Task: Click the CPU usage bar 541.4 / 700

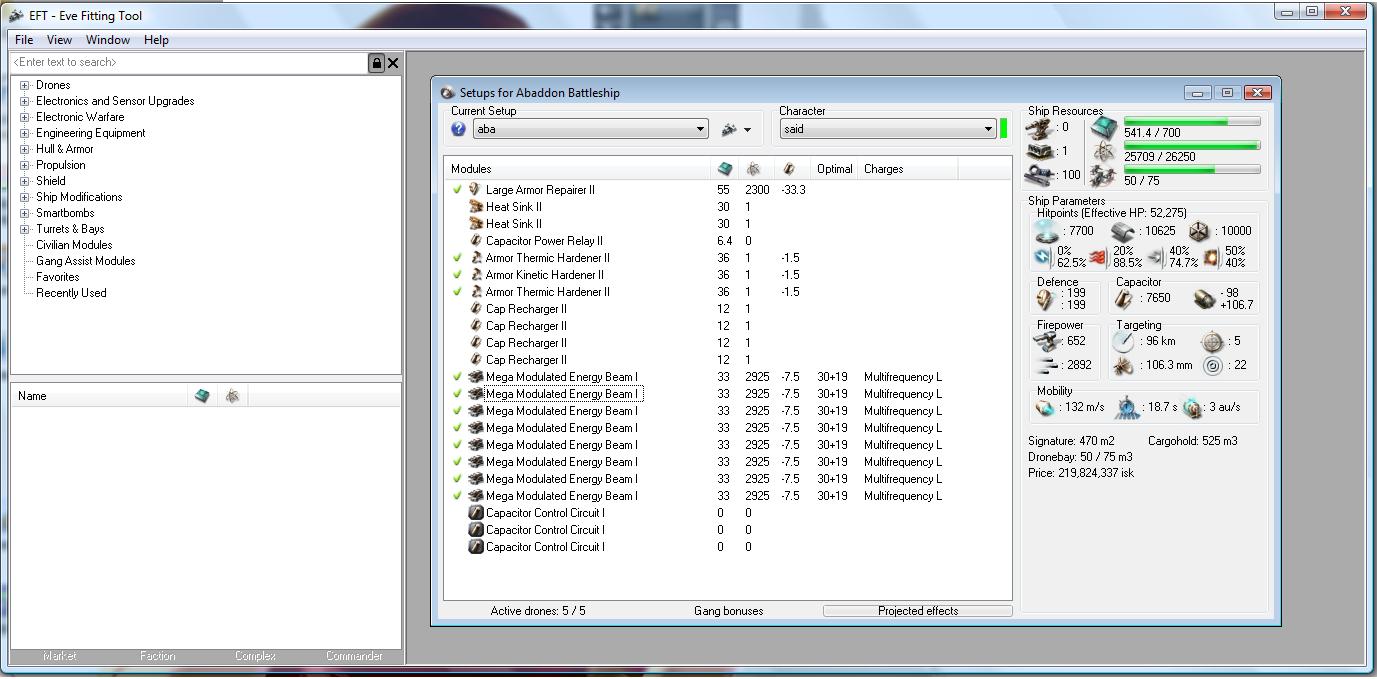Action: [x=1192, y=121]
